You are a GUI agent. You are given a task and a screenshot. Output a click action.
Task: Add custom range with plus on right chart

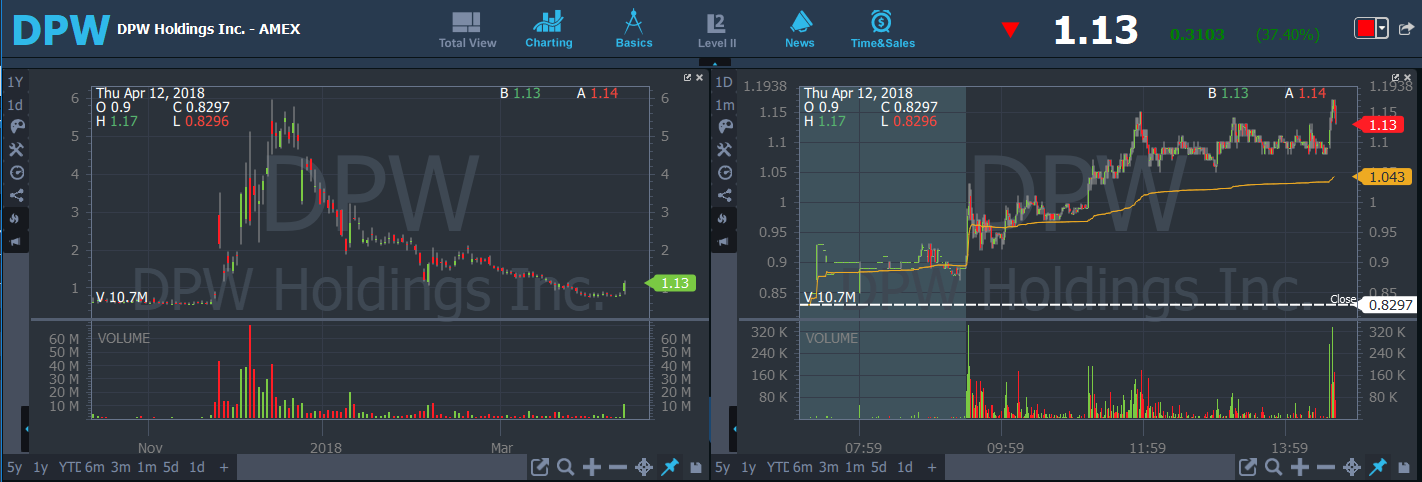932,467
